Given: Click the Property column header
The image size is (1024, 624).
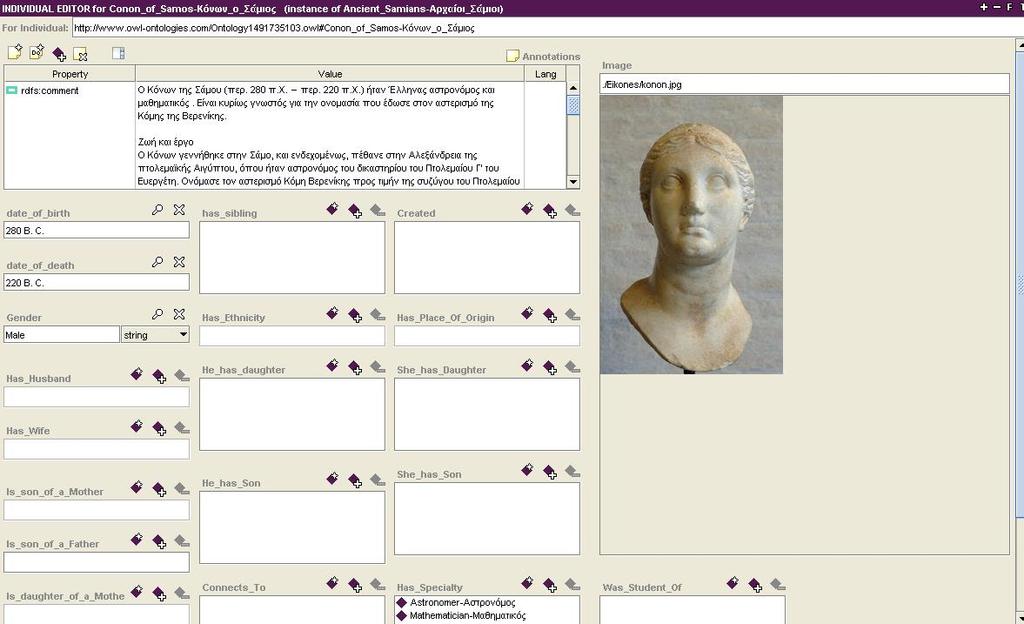Looking at the screenshot, I should [70, 74].
